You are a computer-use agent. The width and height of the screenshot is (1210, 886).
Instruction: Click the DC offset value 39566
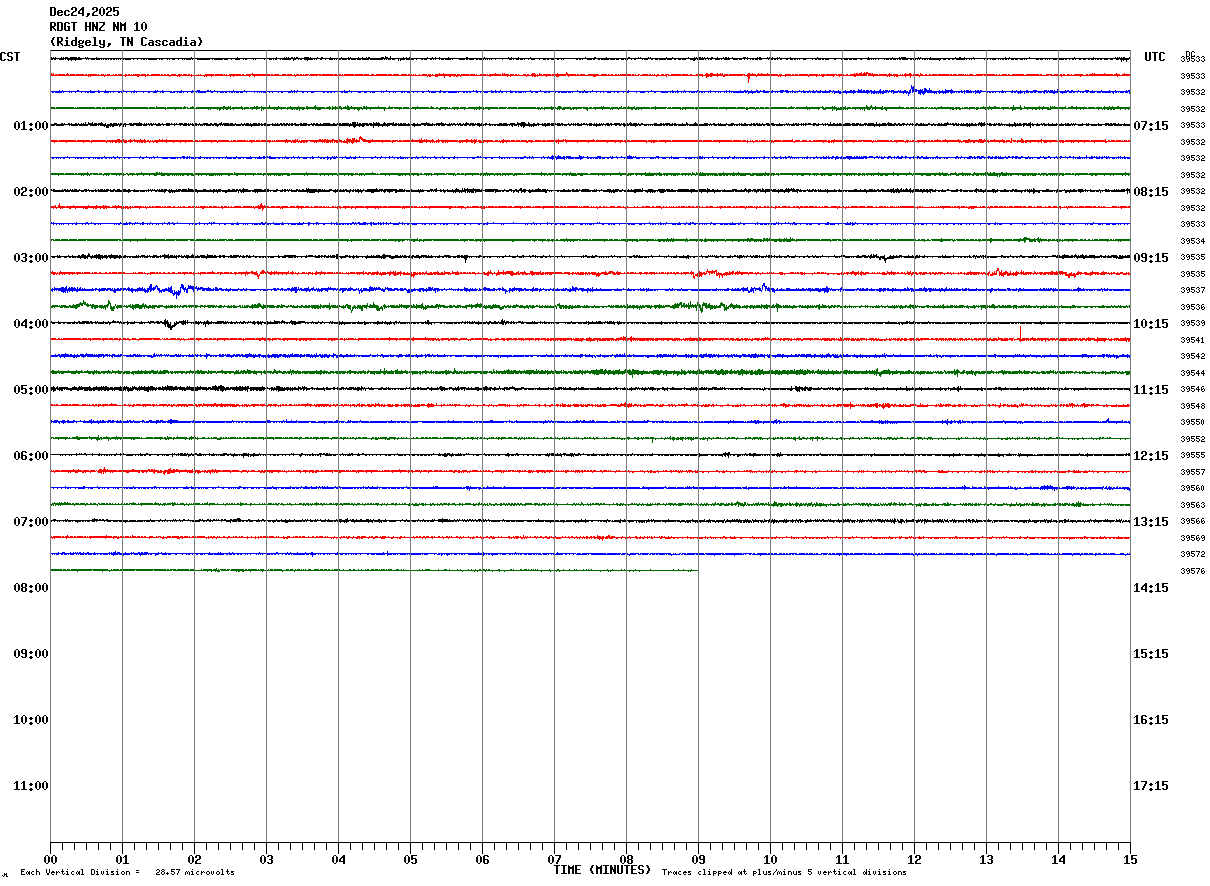click(x=1193, y=521)
